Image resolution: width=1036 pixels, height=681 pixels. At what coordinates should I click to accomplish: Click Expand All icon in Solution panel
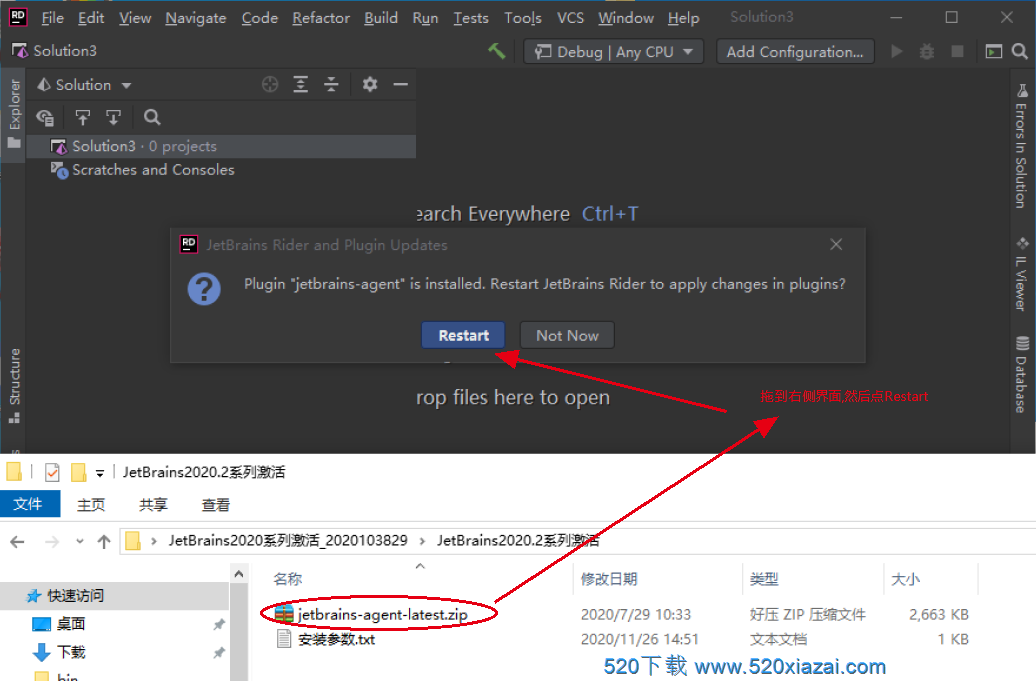coord(301,84)
